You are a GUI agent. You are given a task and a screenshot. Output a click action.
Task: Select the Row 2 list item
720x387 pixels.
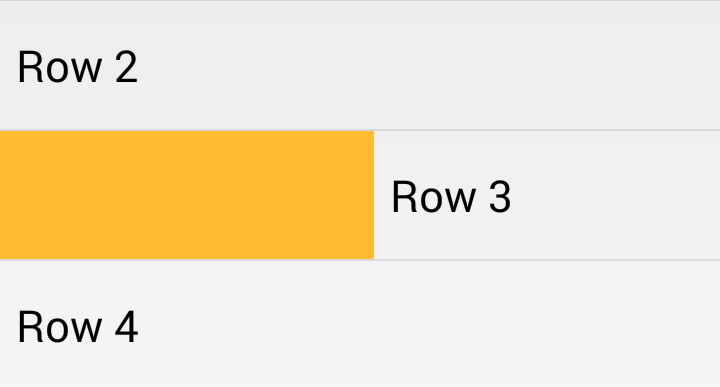tap(360, 66)
